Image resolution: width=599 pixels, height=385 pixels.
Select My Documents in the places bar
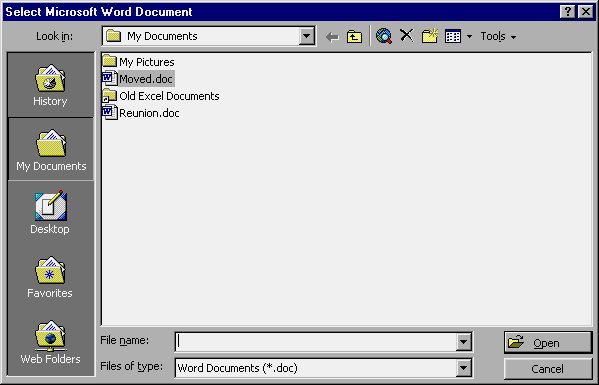[50, 149]
